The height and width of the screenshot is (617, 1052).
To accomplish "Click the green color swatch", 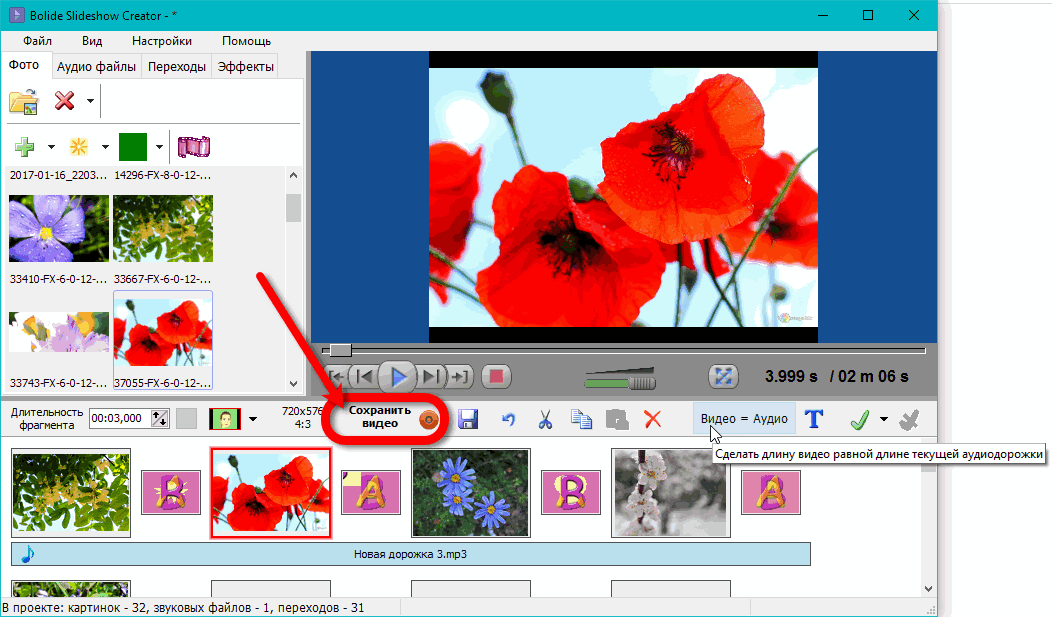I will click(133, 147).
